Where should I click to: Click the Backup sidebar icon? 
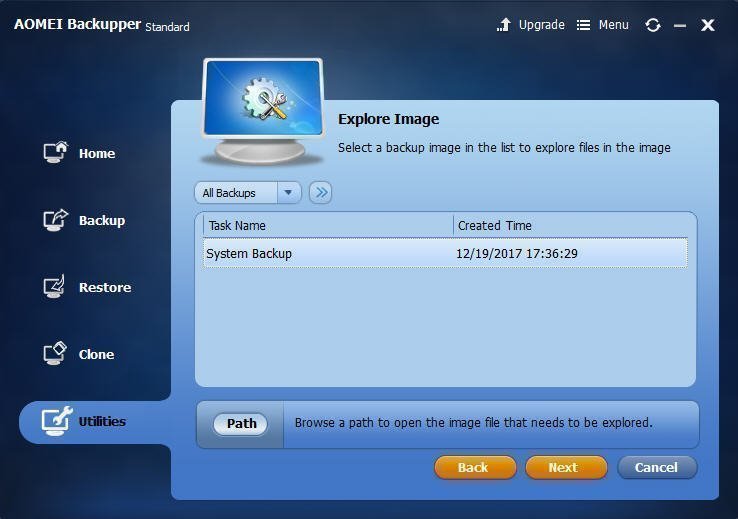55,220
